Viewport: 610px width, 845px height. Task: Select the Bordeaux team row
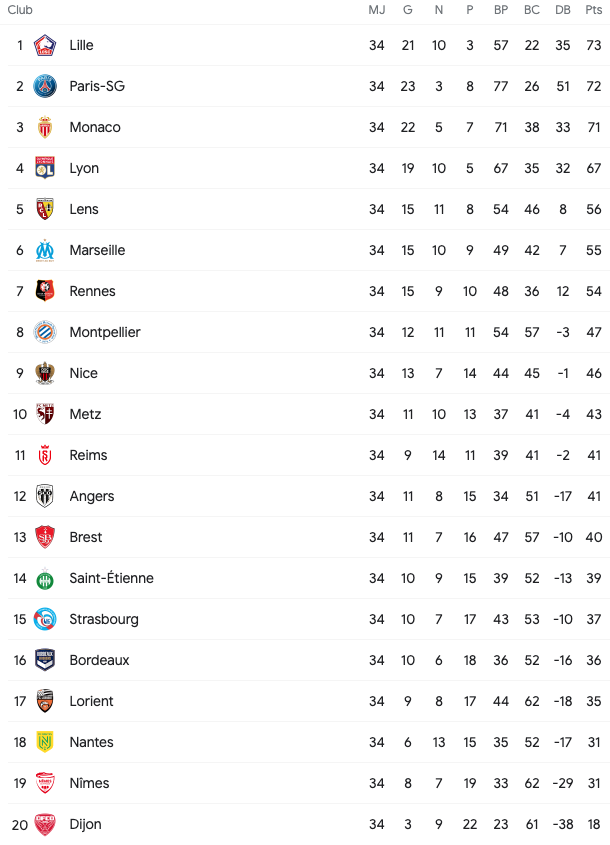click(309, 660)
